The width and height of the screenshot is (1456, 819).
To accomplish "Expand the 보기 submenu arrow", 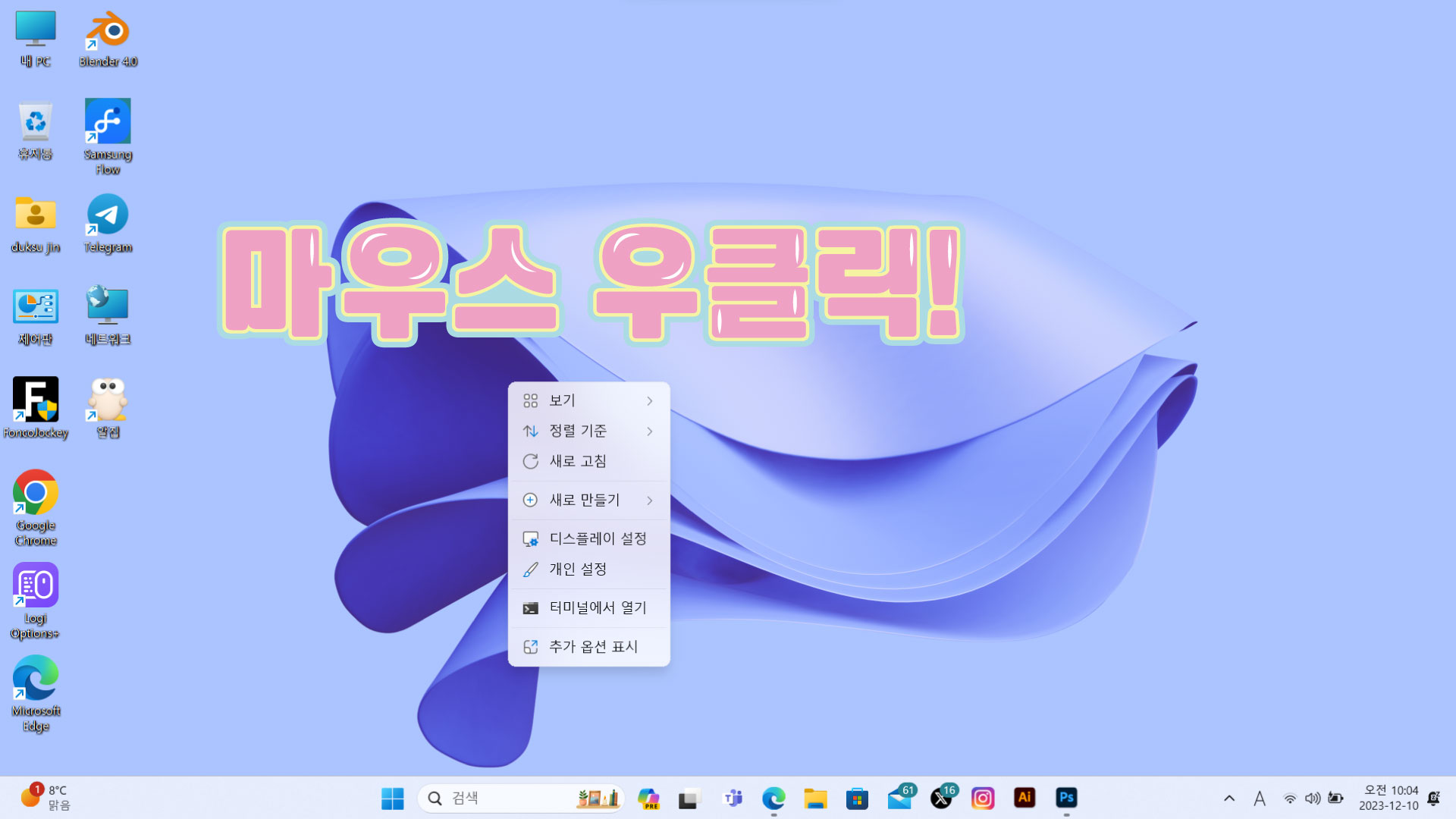I will [650, 400].
